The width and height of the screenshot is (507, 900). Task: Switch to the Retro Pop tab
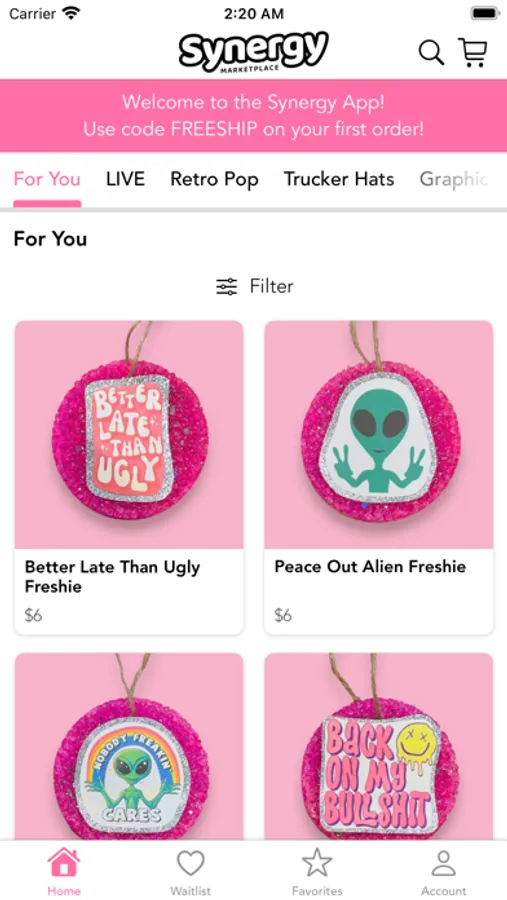pyautogui.click(x=214, y=179)
